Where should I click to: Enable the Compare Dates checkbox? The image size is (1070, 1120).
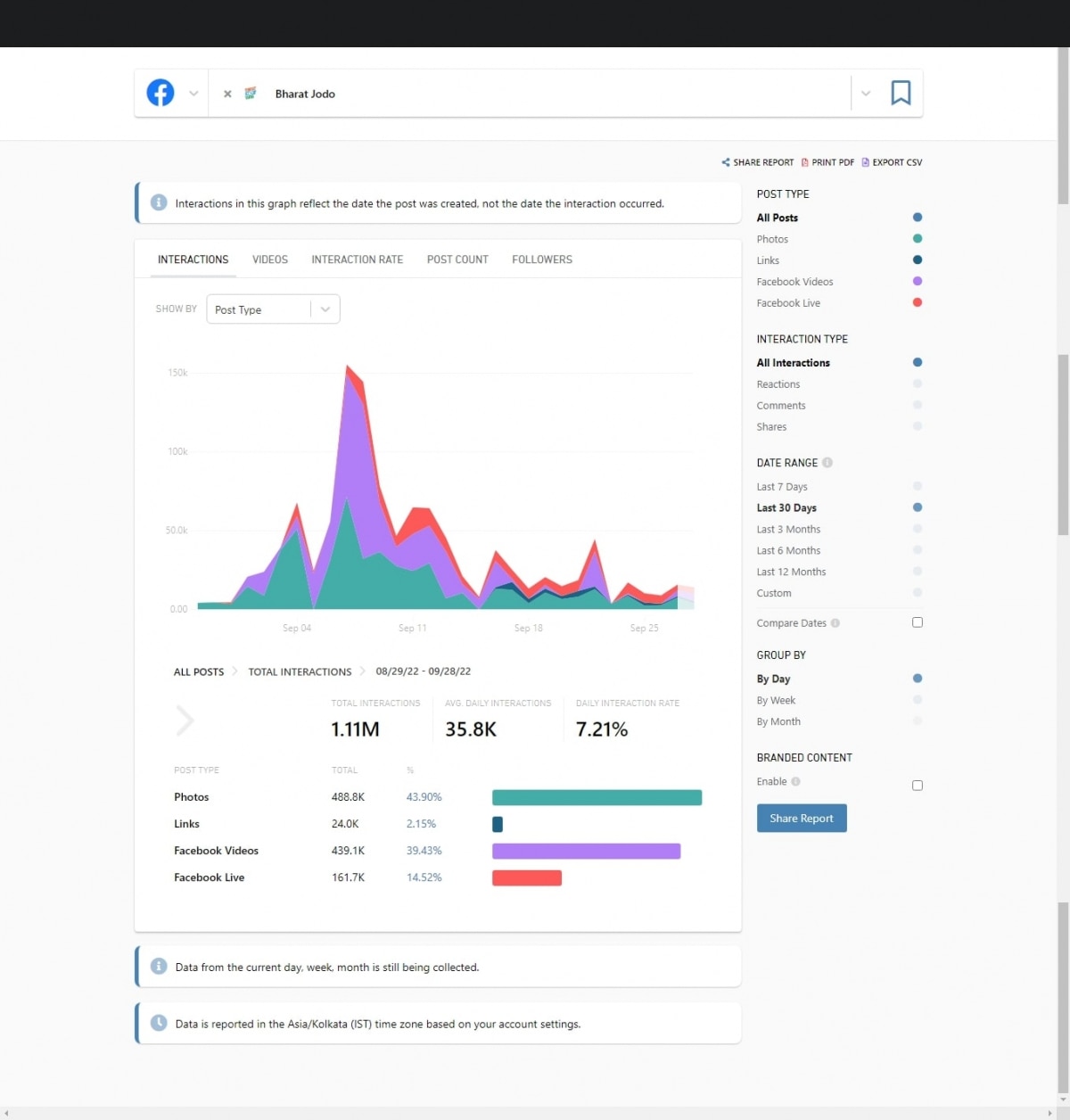(918, 622)
